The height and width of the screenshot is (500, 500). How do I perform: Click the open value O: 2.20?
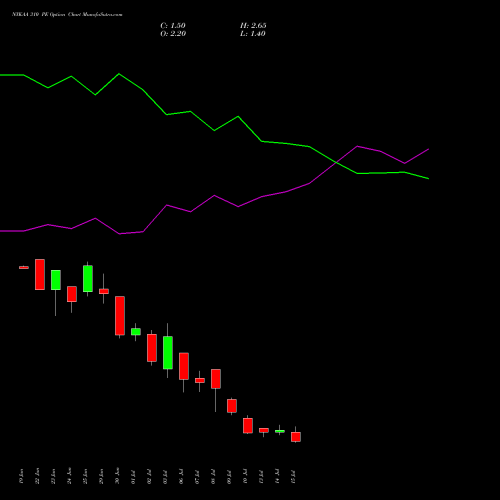point(173,34)
